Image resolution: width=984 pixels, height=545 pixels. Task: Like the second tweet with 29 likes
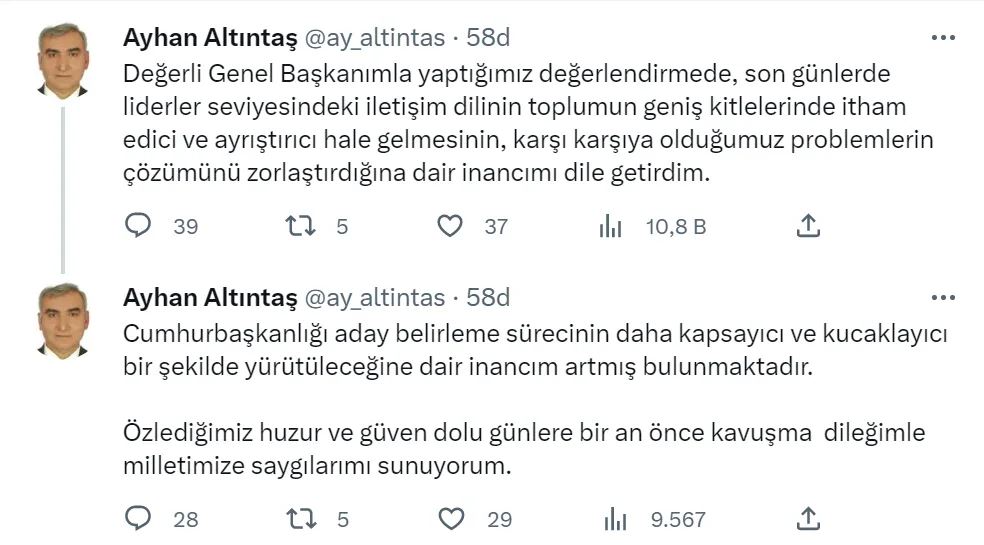[452, 519]
